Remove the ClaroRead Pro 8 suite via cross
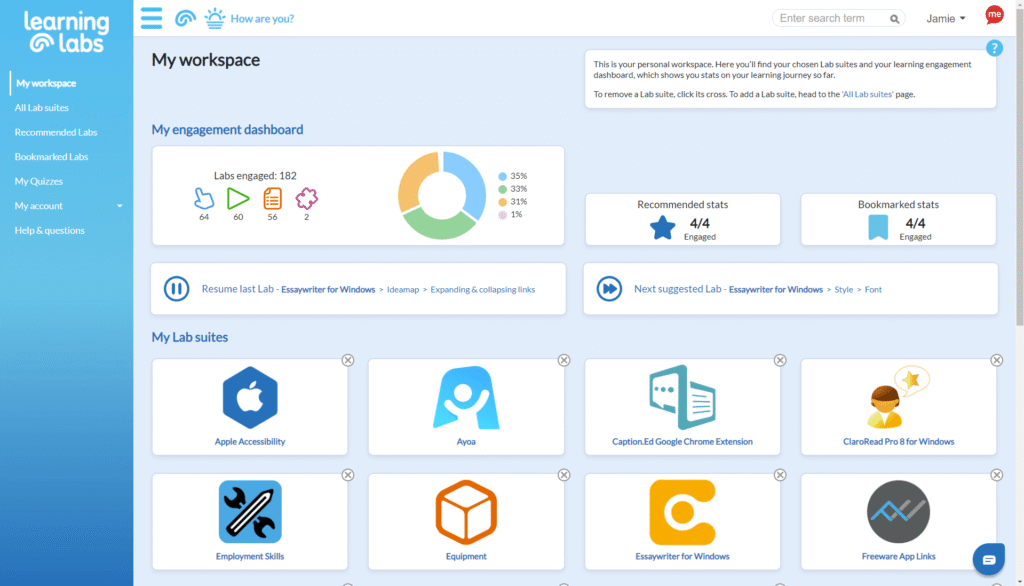The width and height of the screenshot is (1024, 586). tap(997, 360)
